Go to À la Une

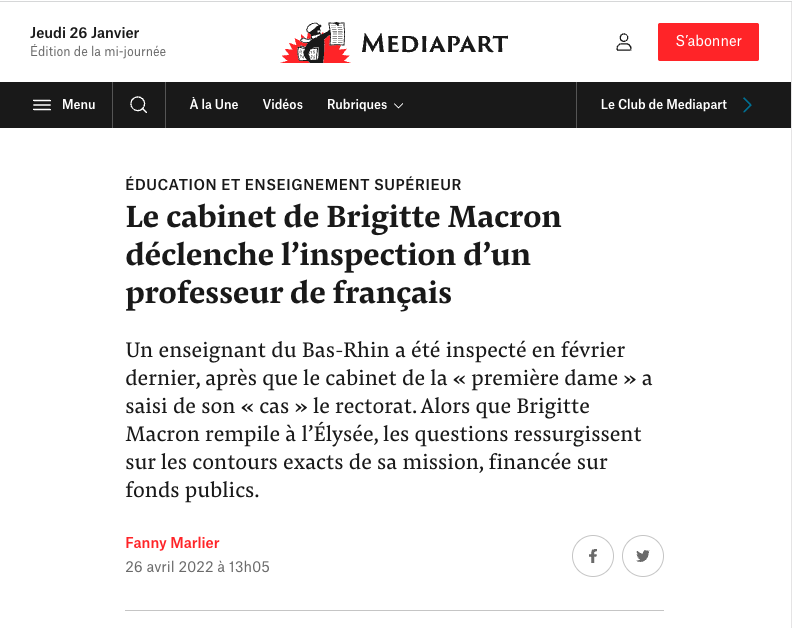pyautogui.click(x=214, y=105)
